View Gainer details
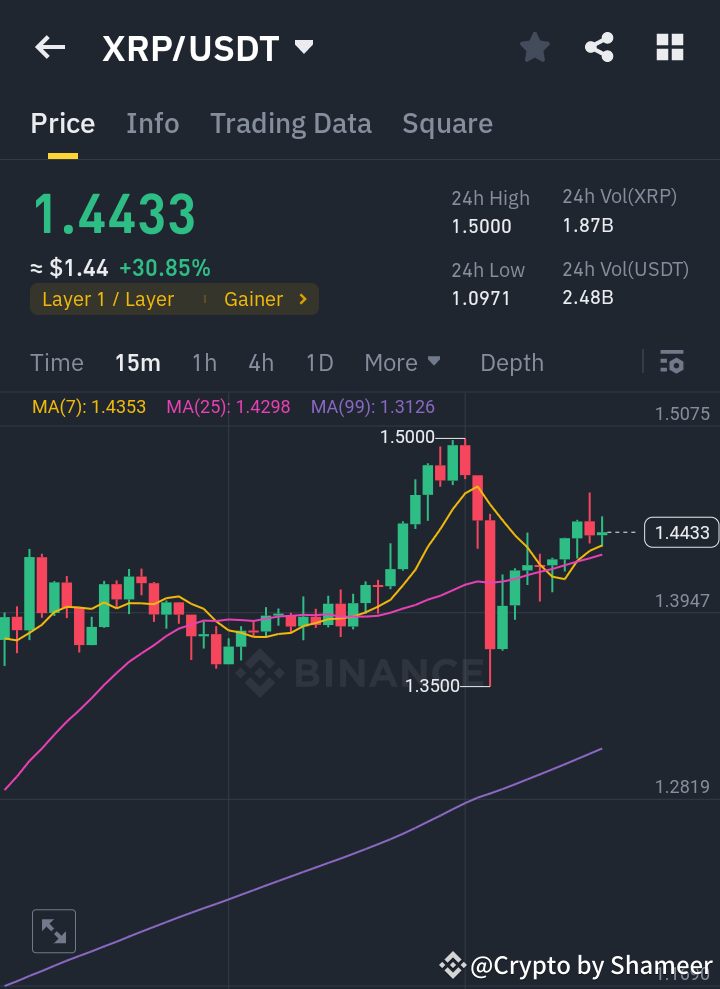 click(x=254, y=299)
